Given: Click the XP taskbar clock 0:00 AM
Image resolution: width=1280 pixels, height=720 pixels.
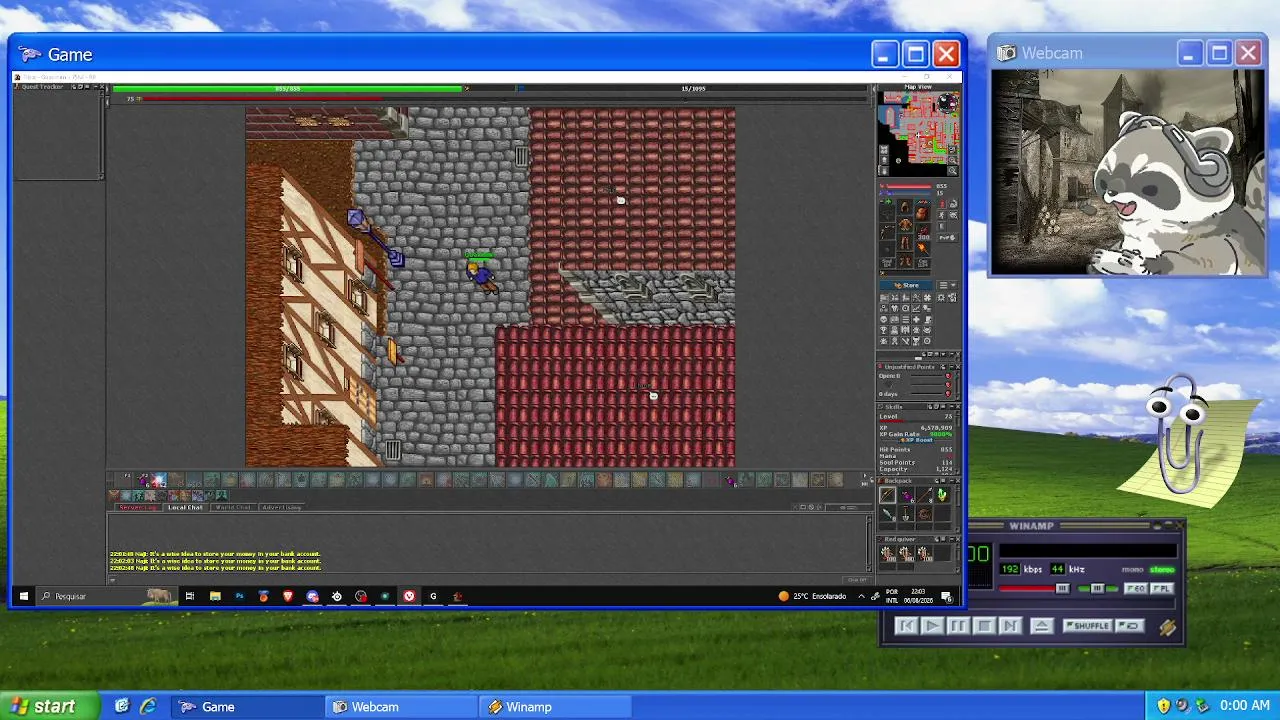Looking at the screenshot, I should [x=1245, y=707].
